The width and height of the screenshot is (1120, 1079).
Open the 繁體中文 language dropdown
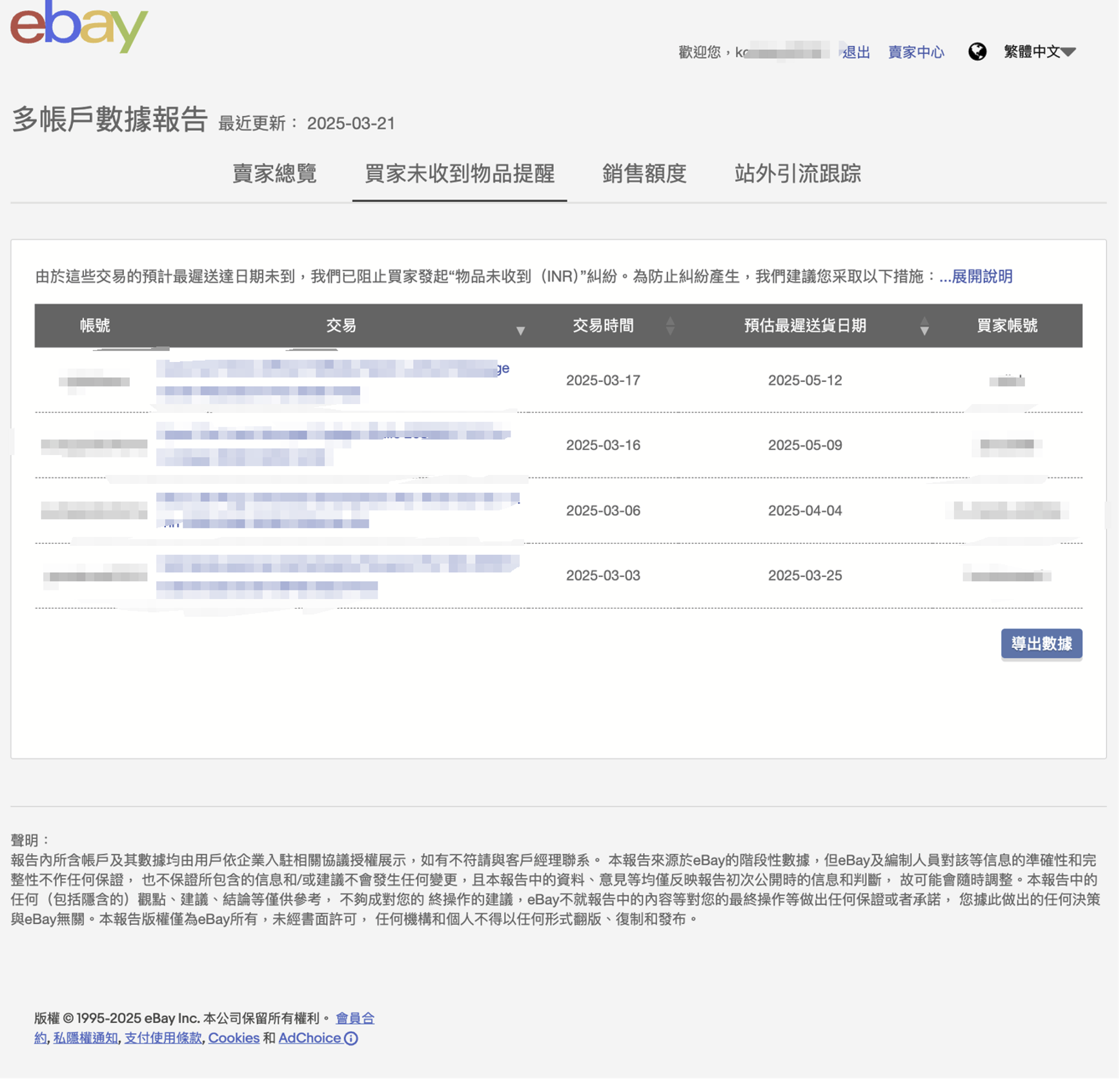(1039, 52)
